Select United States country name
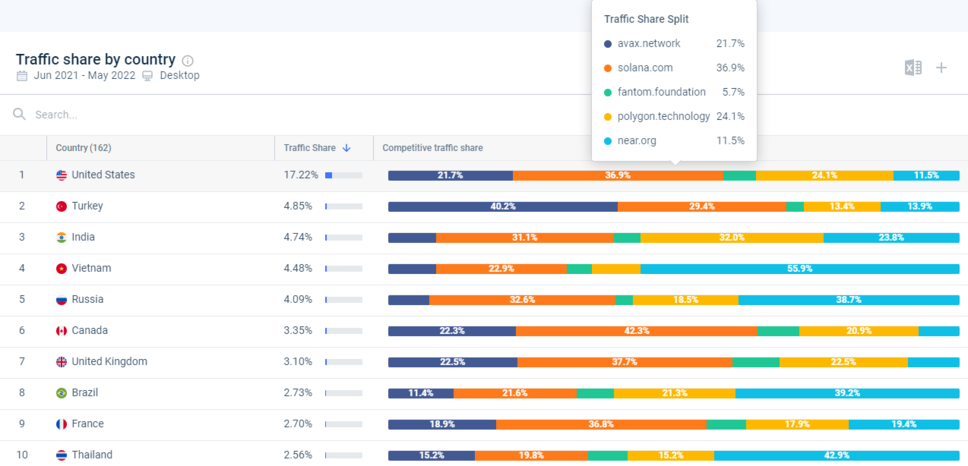 pos(103,175)
